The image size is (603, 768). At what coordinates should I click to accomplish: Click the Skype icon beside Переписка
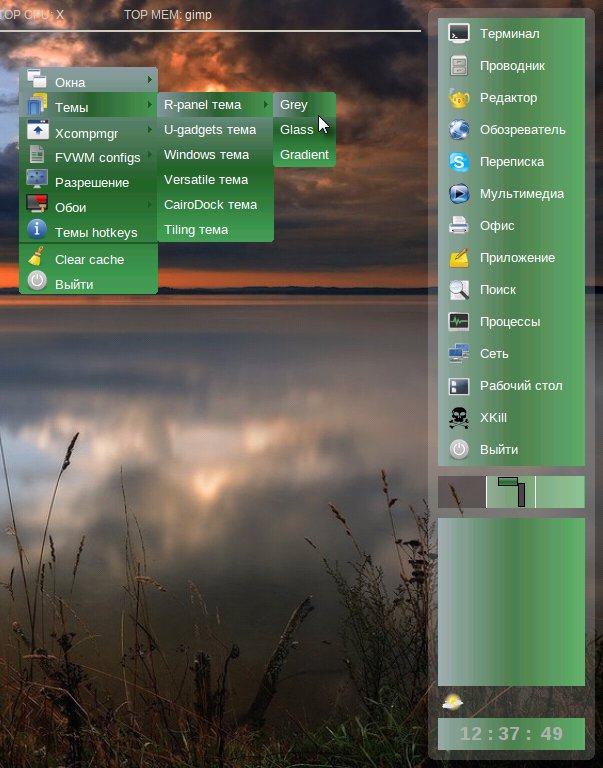(459, 162)
